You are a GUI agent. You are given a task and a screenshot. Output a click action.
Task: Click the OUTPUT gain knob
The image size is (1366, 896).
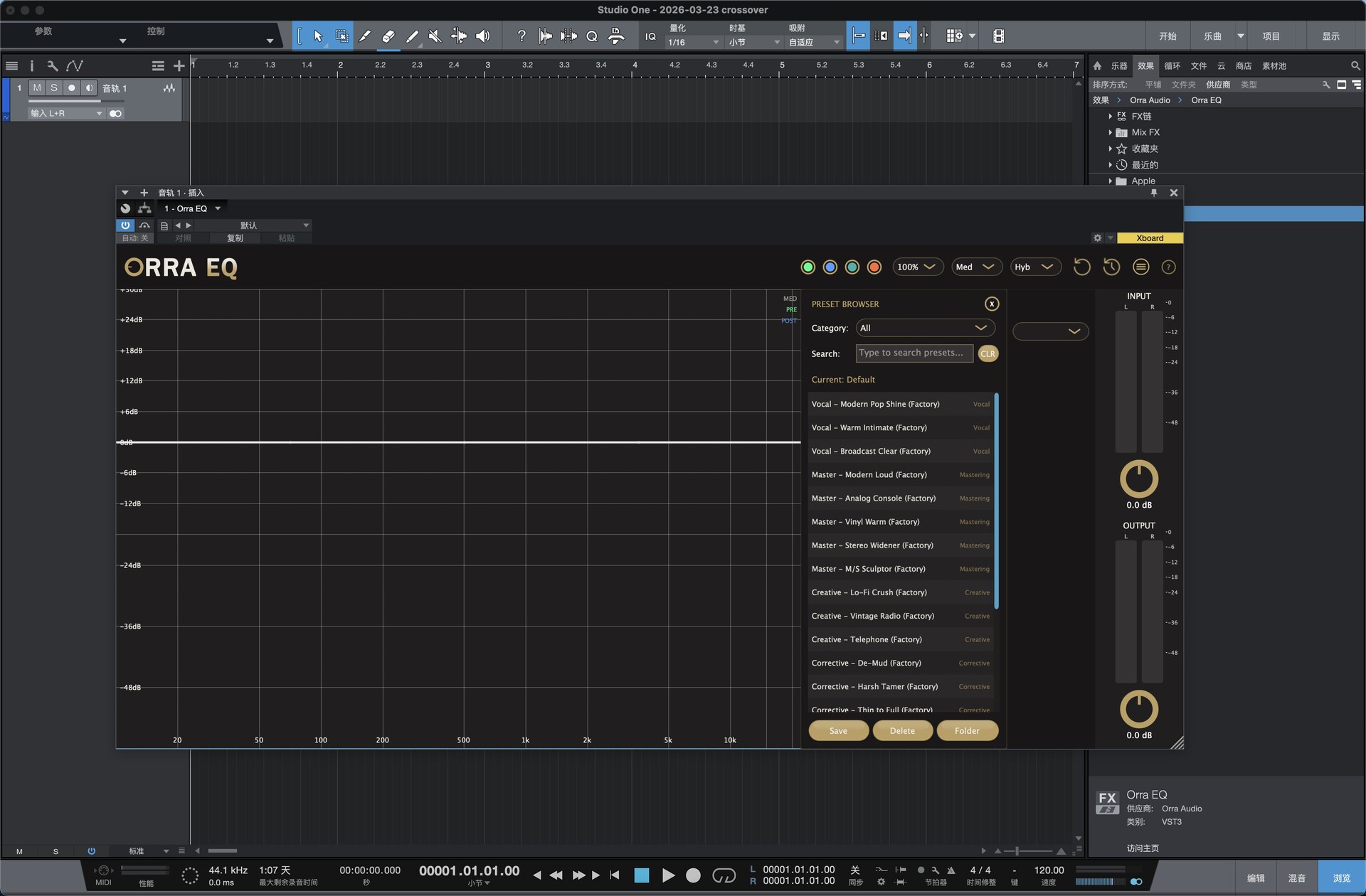[1138, 709]
